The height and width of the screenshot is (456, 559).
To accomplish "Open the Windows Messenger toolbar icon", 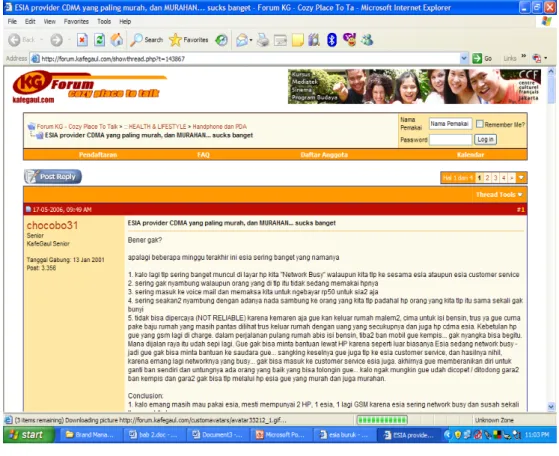I will (x=367, y=40).
